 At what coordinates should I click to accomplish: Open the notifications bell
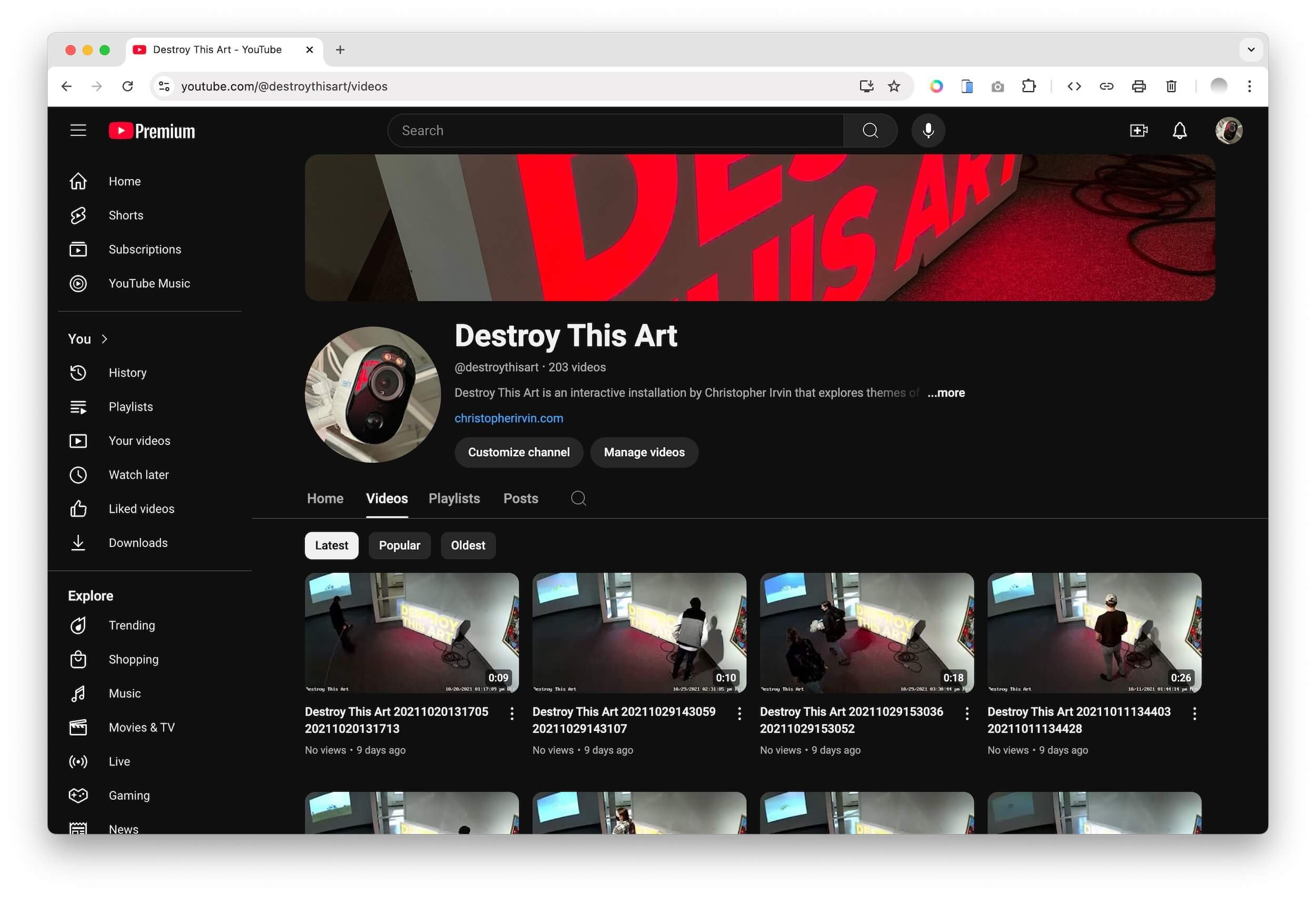click(x=1180, y=131)
